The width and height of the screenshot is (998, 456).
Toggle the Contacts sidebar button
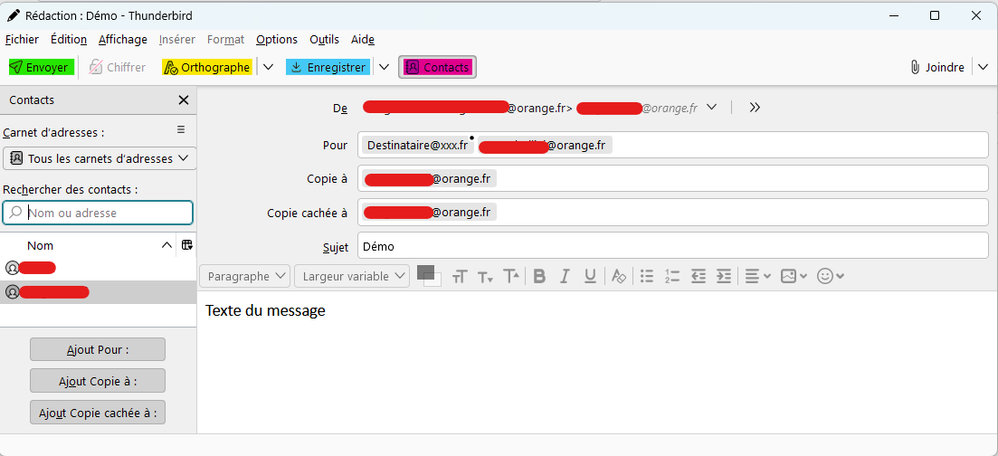pyautogui.click(x=437, y=68)
